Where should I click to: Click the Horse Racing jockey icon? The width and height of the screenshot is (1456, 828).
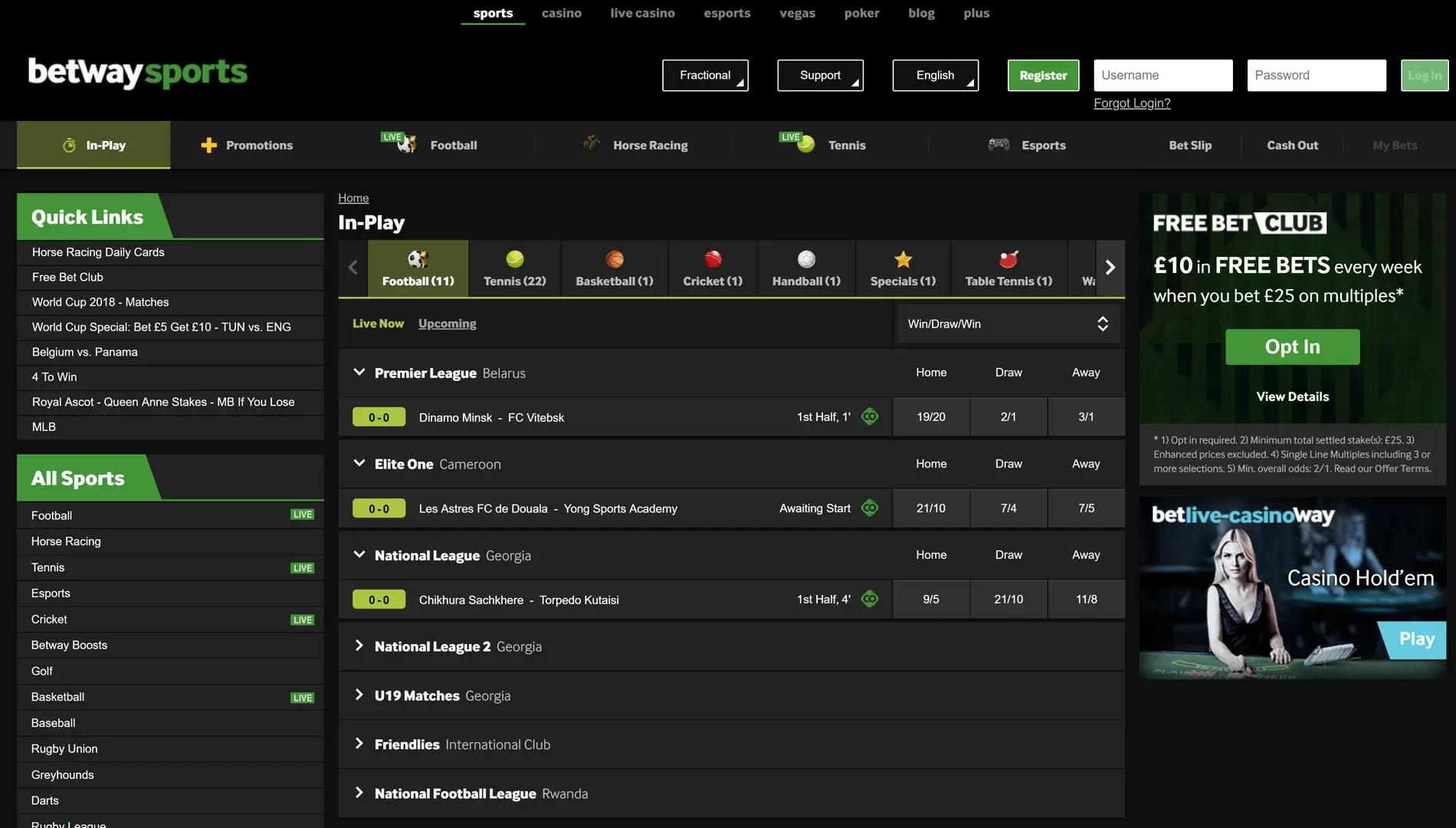pyautogui.click(x=591, y=143)
